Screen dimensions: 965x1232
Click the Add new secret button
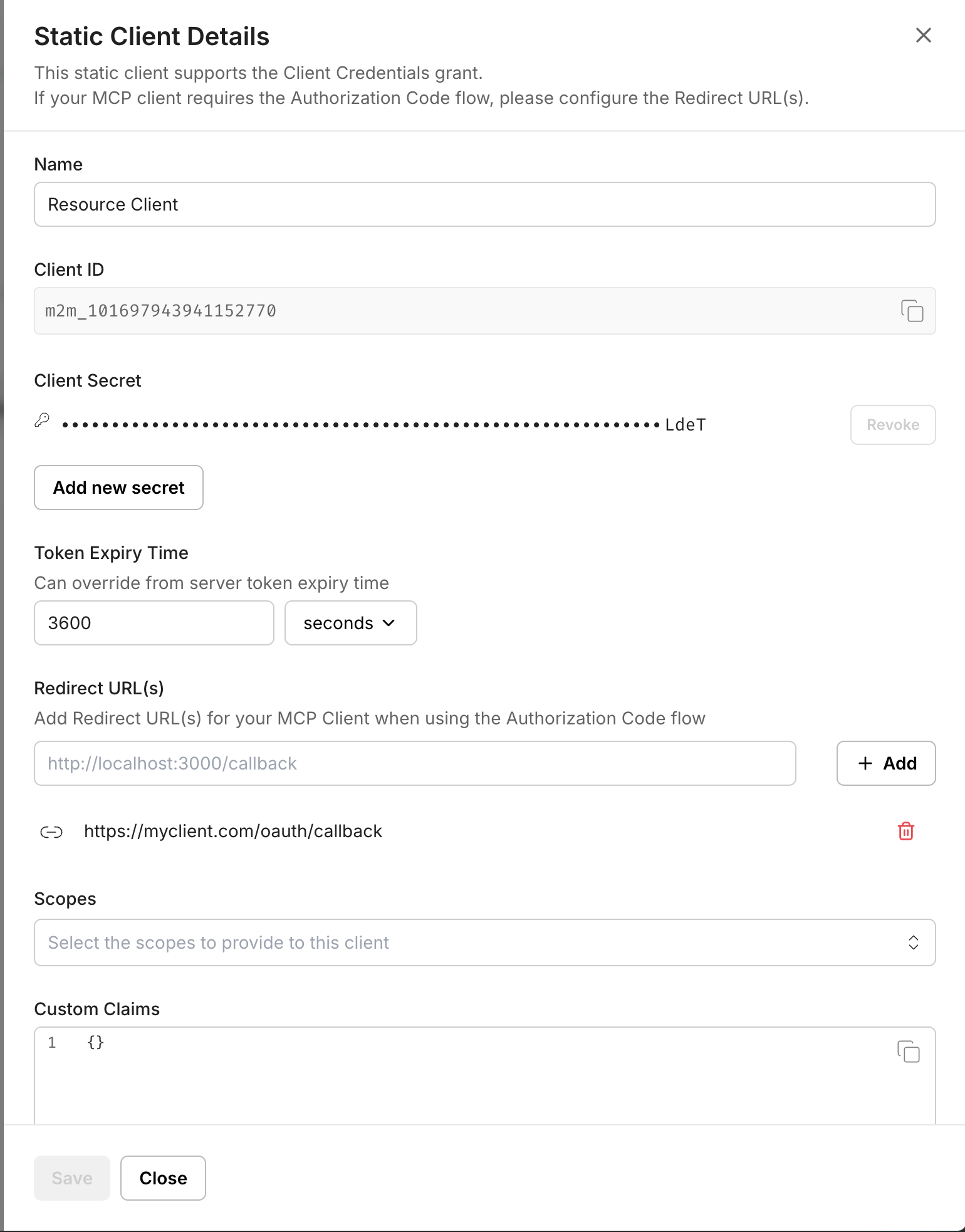[x=118, y=488]
